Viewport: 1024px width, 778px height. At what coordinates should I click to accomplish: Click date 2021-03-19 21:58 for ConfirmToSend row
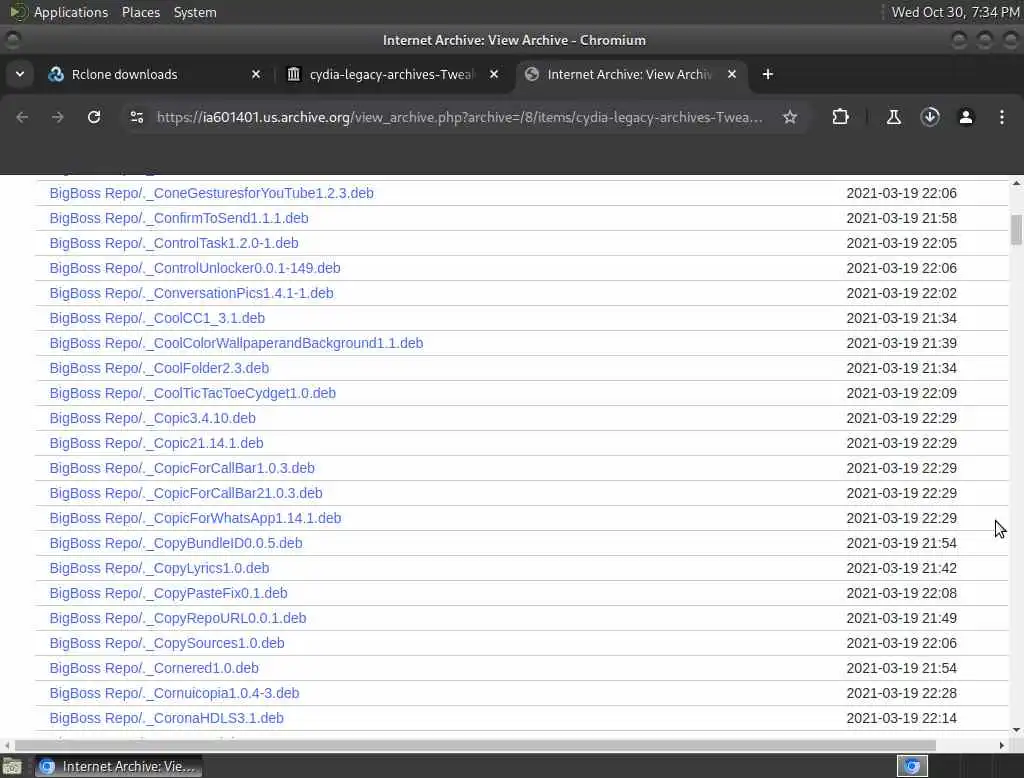[901, 218]
